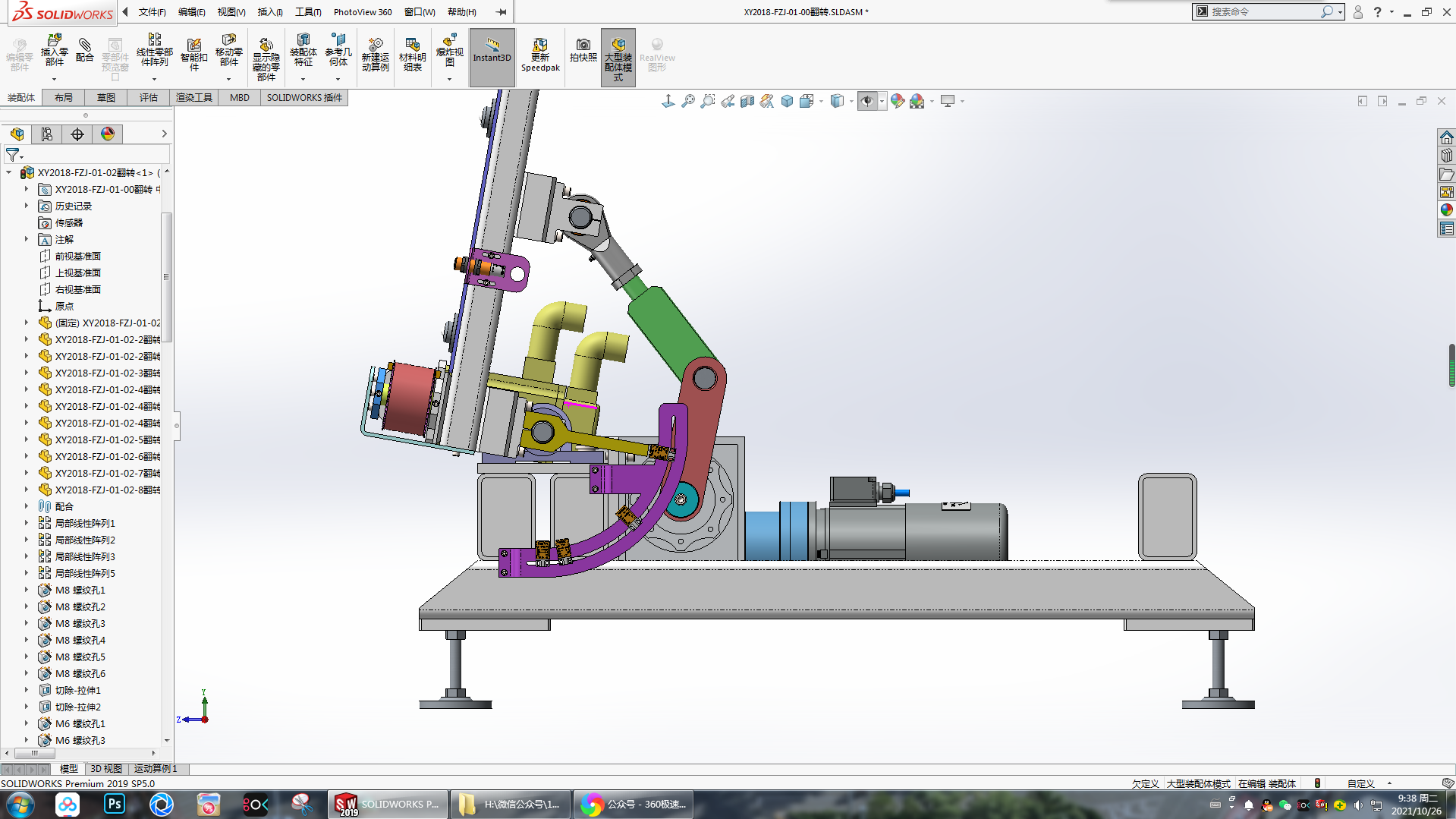This screenshot has width=1456, height=819.
Task: Collapse the root XY2018-FZJ-01-02翻转 node
Action: (9, 172)
